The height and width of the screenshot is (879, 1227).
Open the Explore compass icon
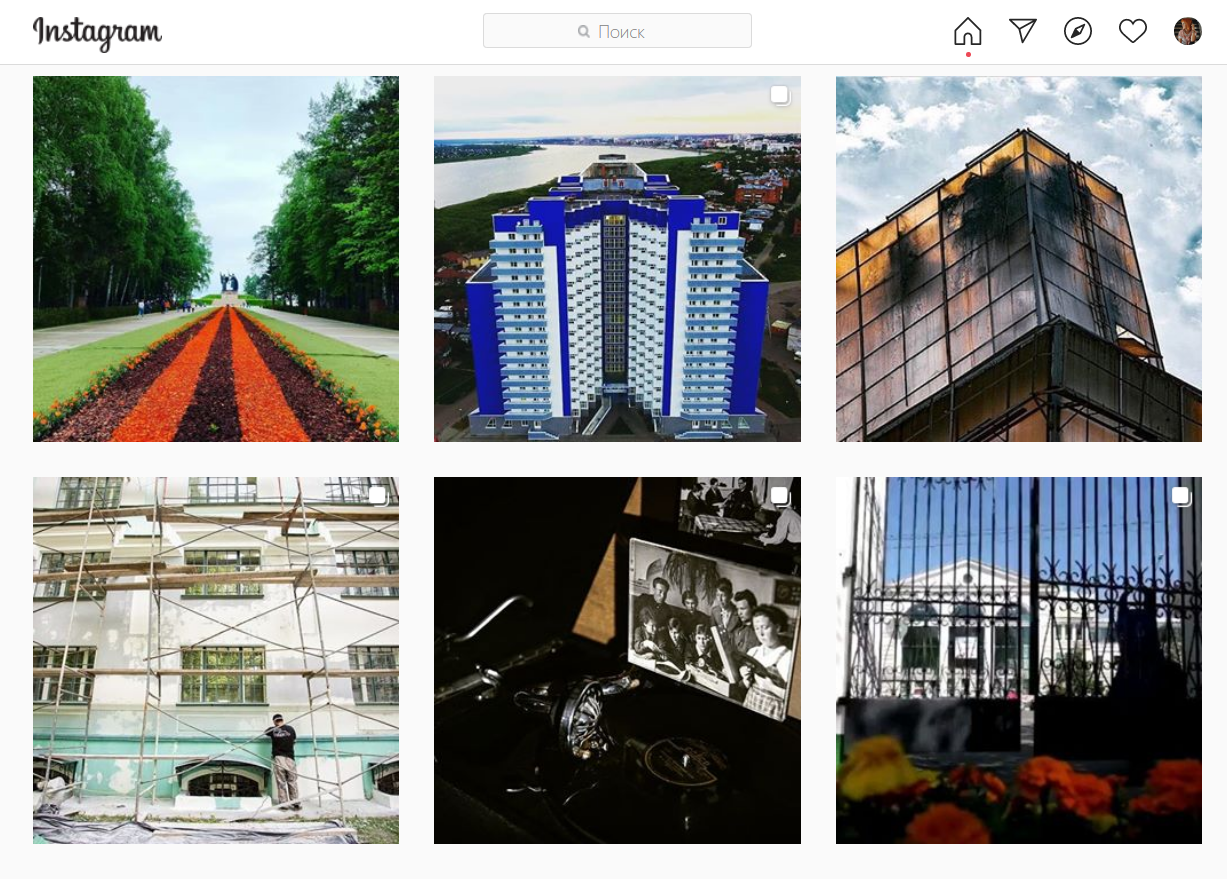(1077, 31)
